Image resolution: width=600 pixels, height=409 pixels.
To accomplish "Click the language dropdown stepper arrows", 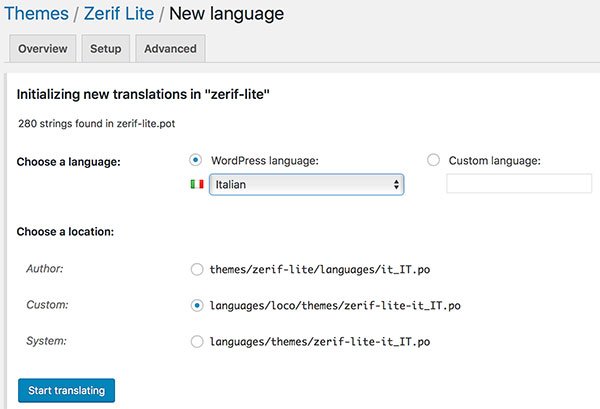I will (x=396, y=185).
